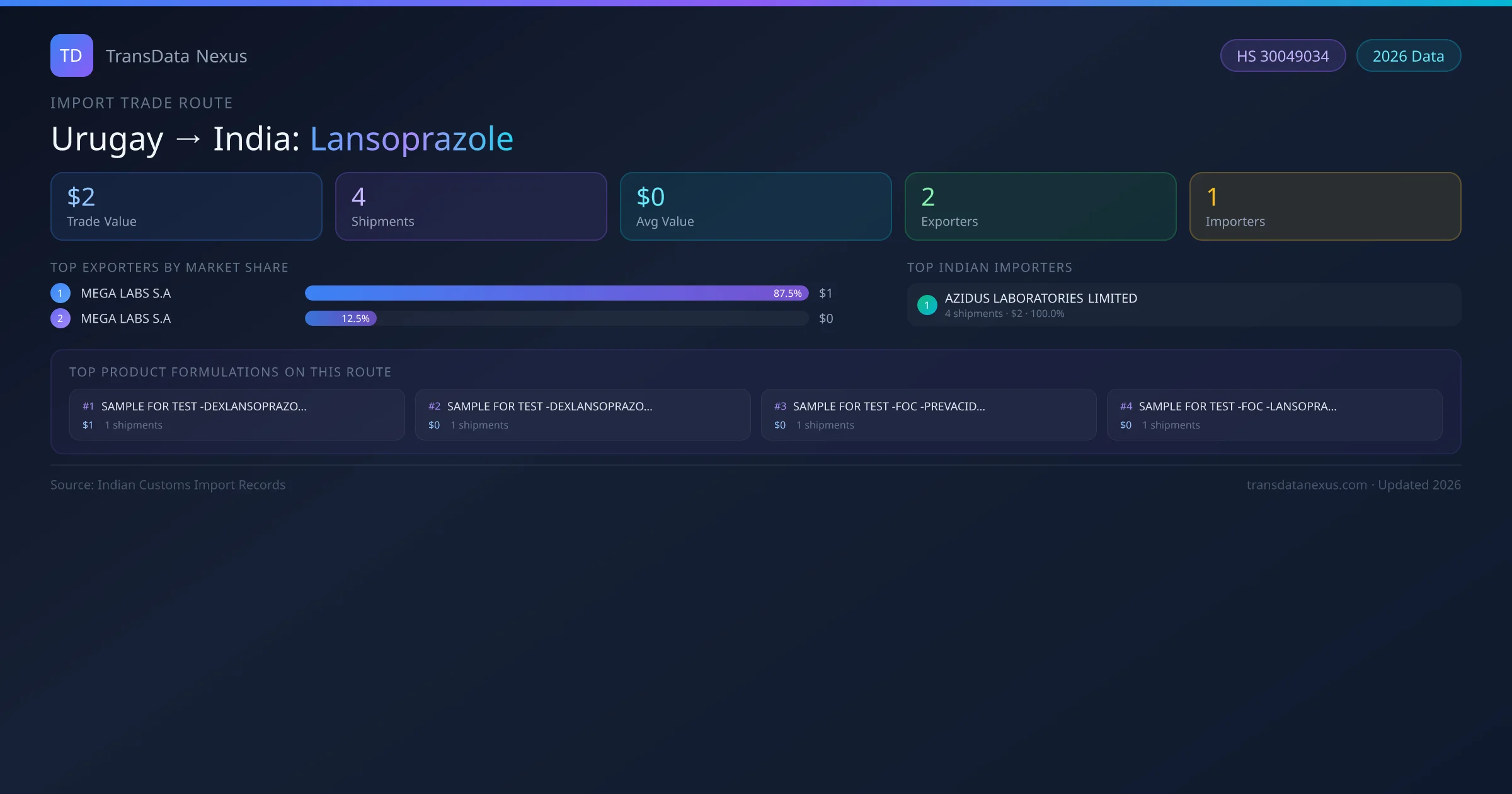1512x794 pixels.
Task: Click the #3 badge on PREVACID formulation card
Action: click(780, 406)
